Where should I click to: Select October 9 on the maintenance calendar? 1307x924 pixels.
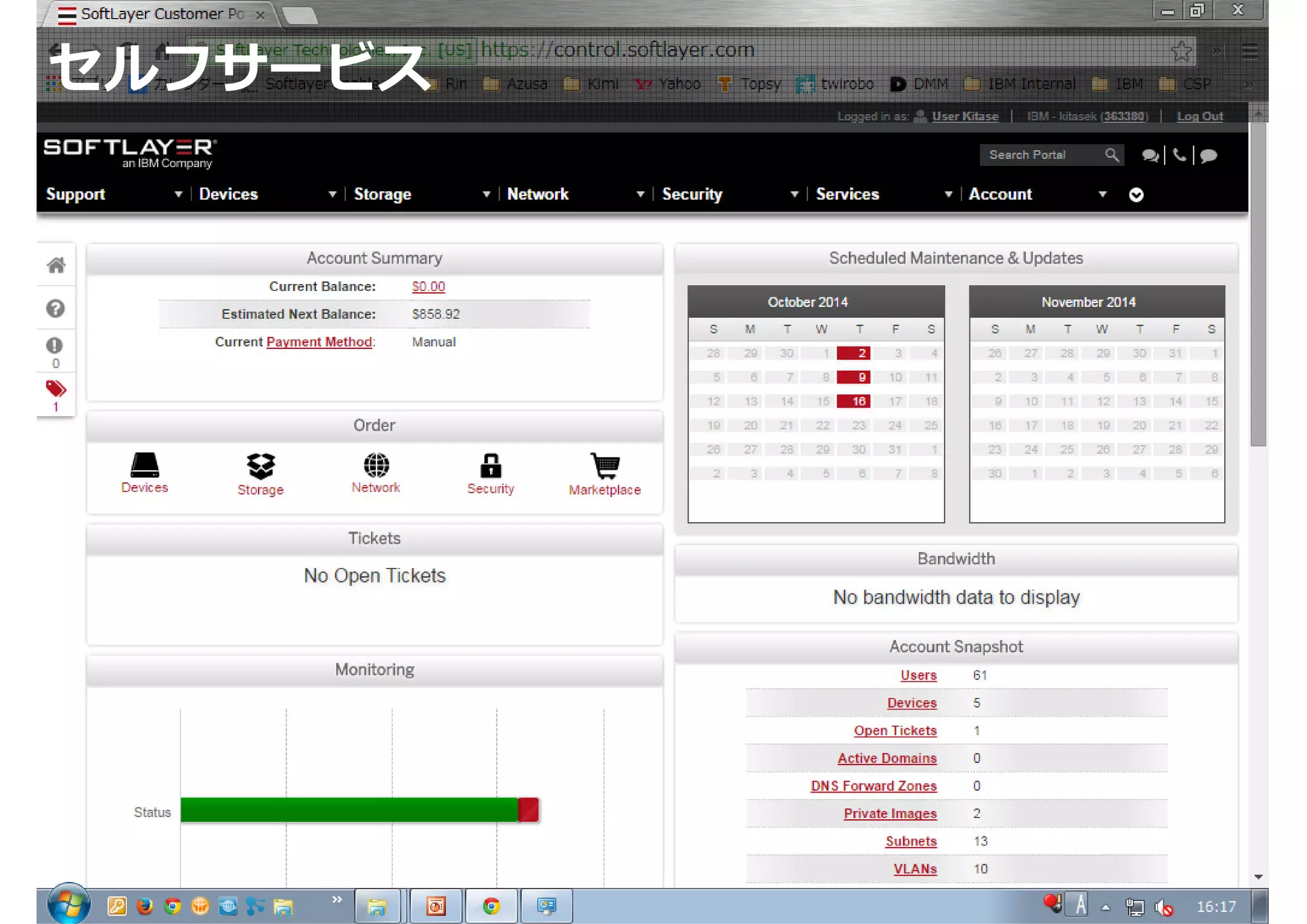coord(854,377)
